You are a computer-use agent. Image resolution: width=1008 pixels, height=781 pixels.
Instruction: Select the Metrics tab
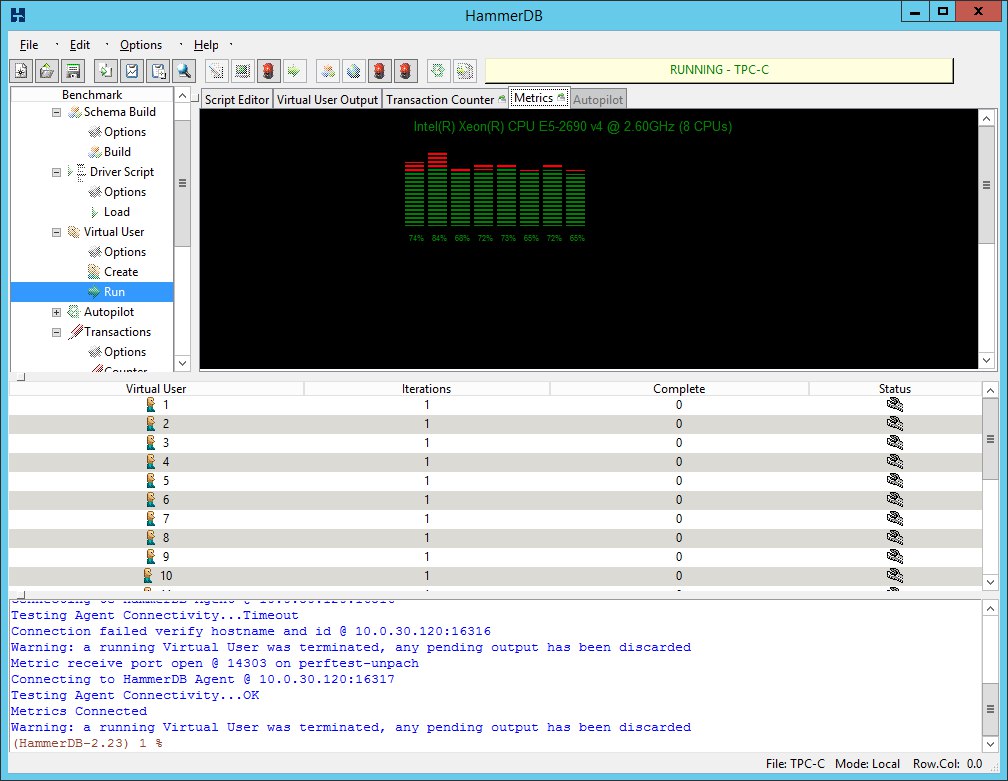tap(539, 98)
